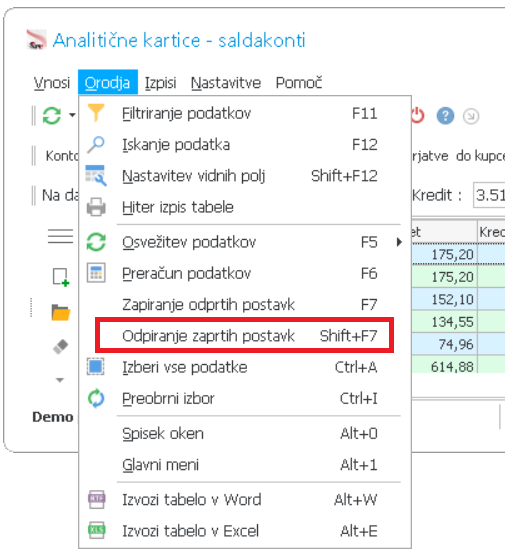Open the hamburger lines sidebar menu
This screenshot has height=553, width=505.
pyautogui.click(x=60, y=236)
